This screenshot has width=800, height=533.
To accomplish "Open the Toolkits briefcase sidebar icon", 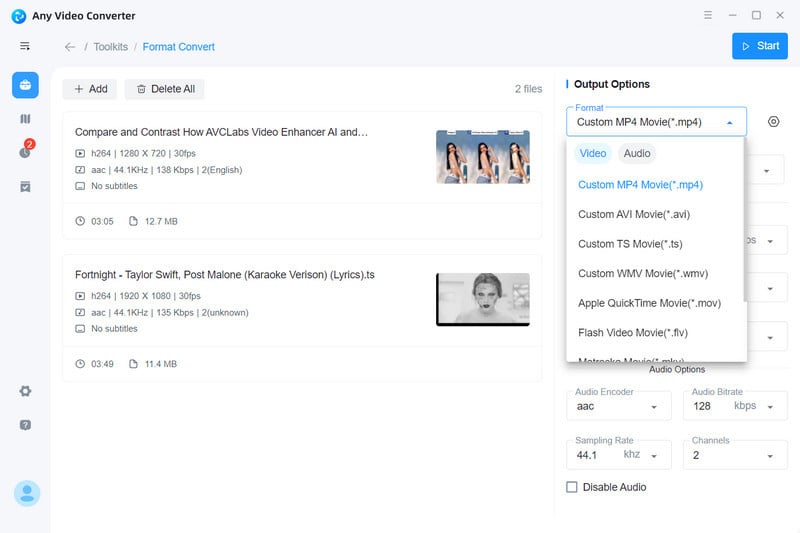I will click(25, 85).
